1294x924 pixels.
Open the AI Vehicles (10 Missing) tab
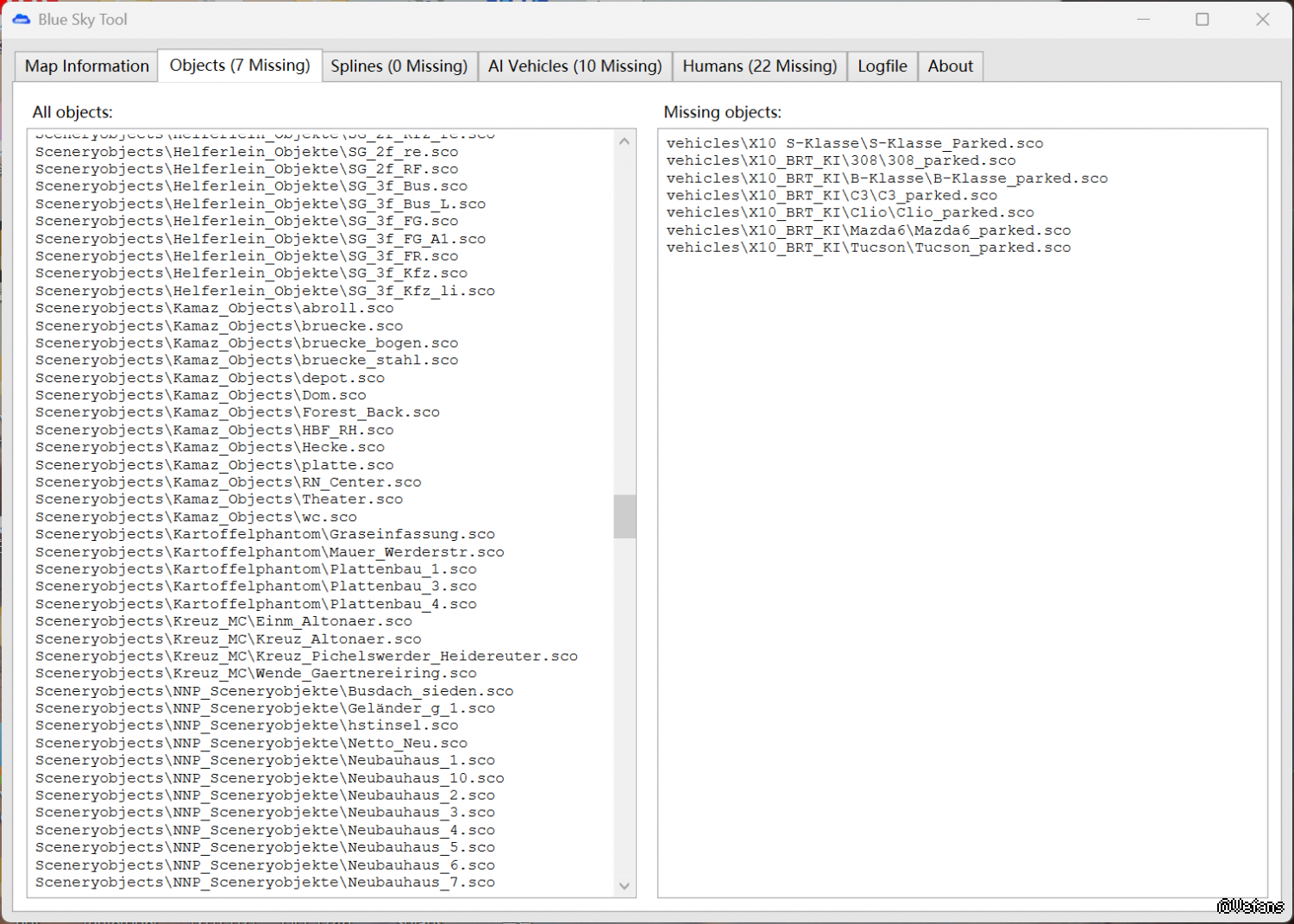575,66
